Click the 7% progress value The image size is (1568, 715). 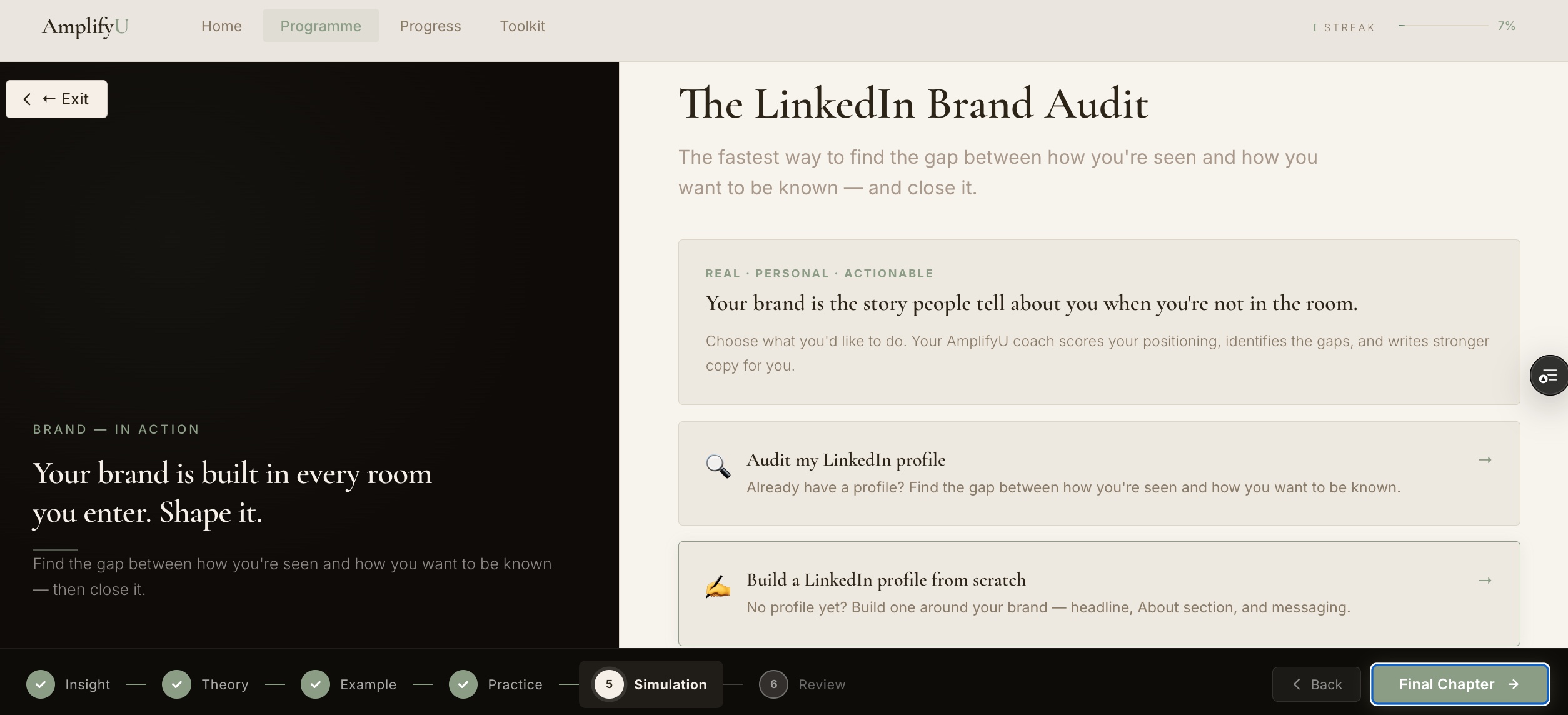coord(1506,26)
